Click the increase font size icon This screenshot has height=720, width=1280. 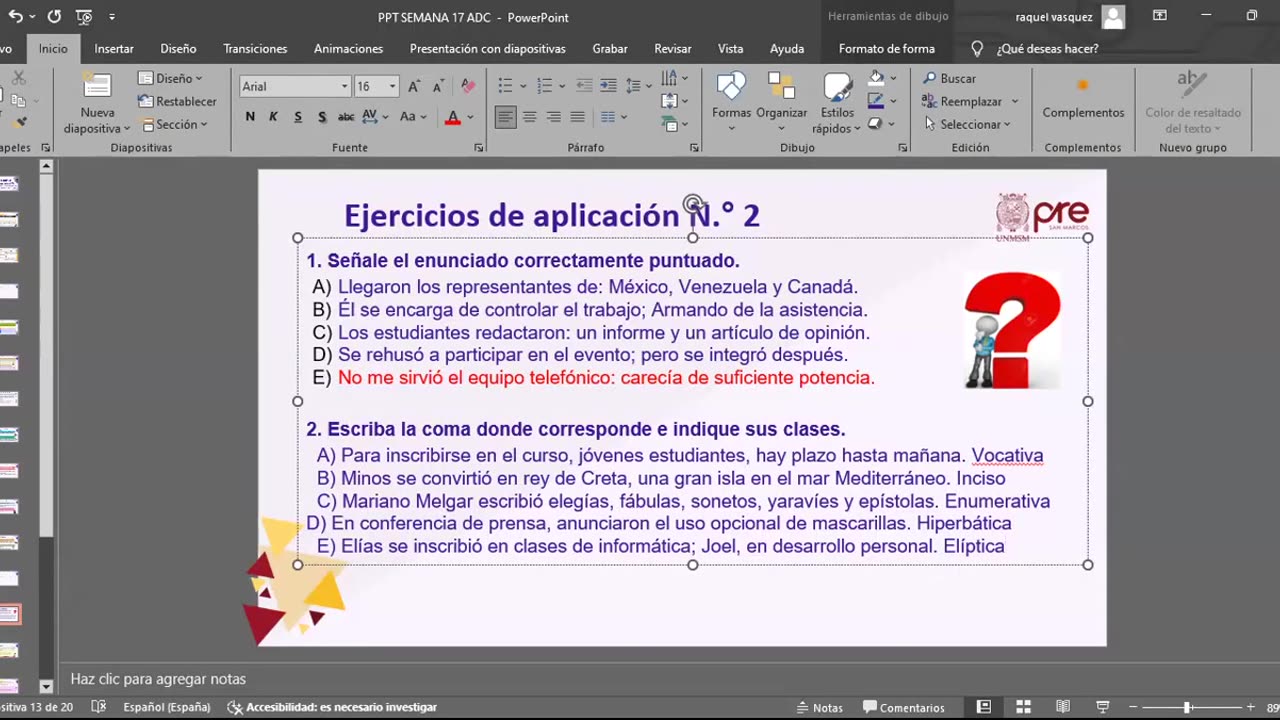pyautogui.click(x=414, y=87)
